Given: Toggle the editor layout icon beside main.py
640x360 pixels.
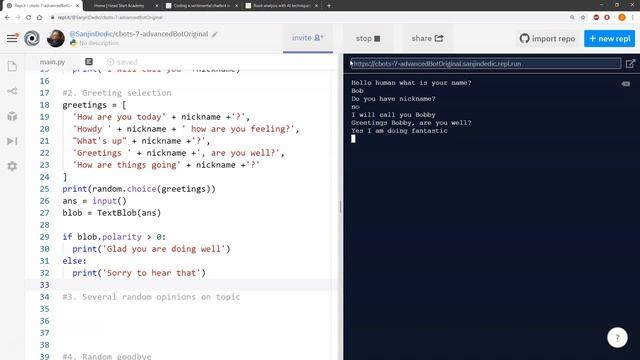Looking at the screenshot, I should click(x=89, y=62).
